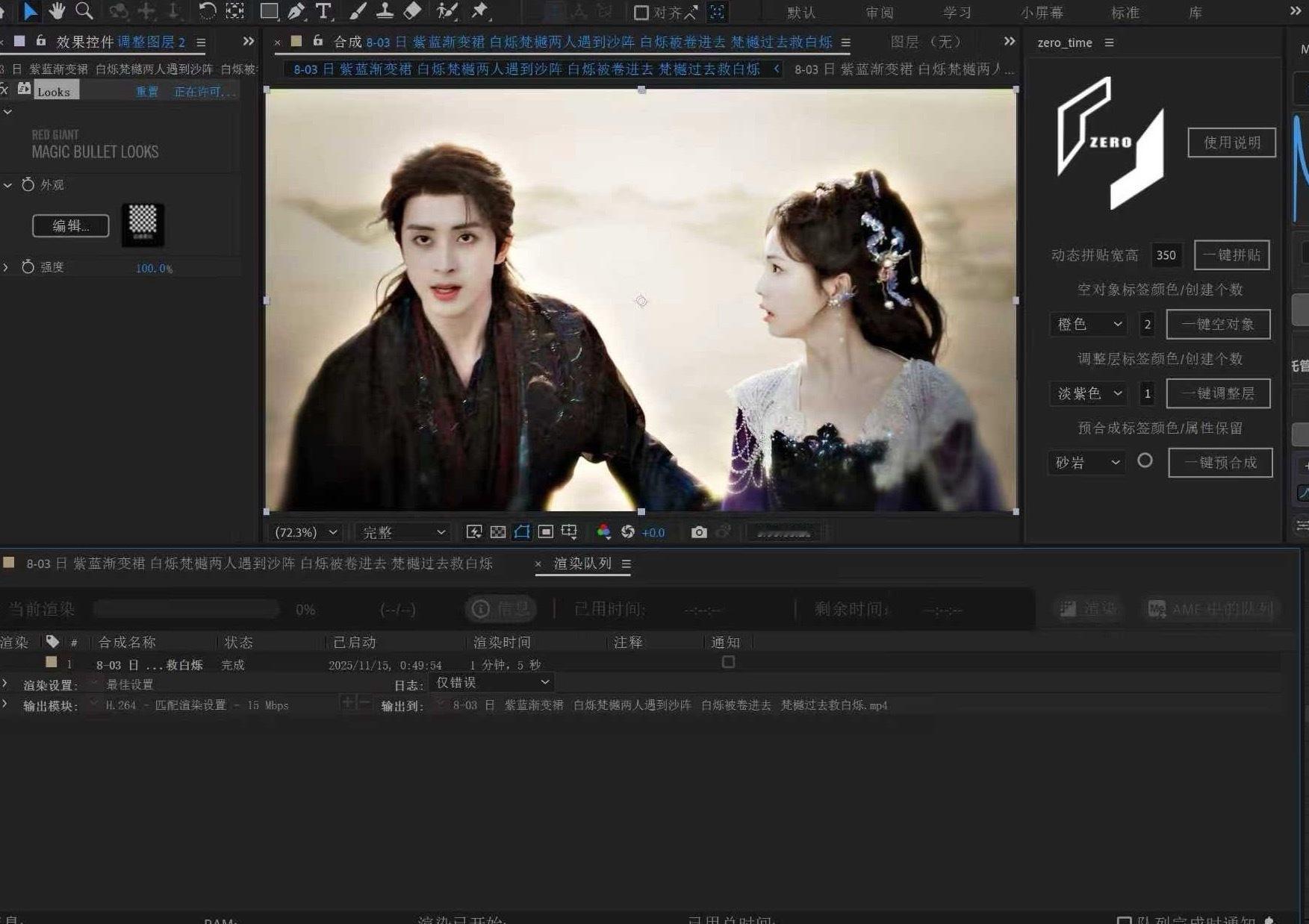Switch to the 标准 workspace
Image resolution: width=1309 pixels, height=924 pixels.
coord(1125,13)
